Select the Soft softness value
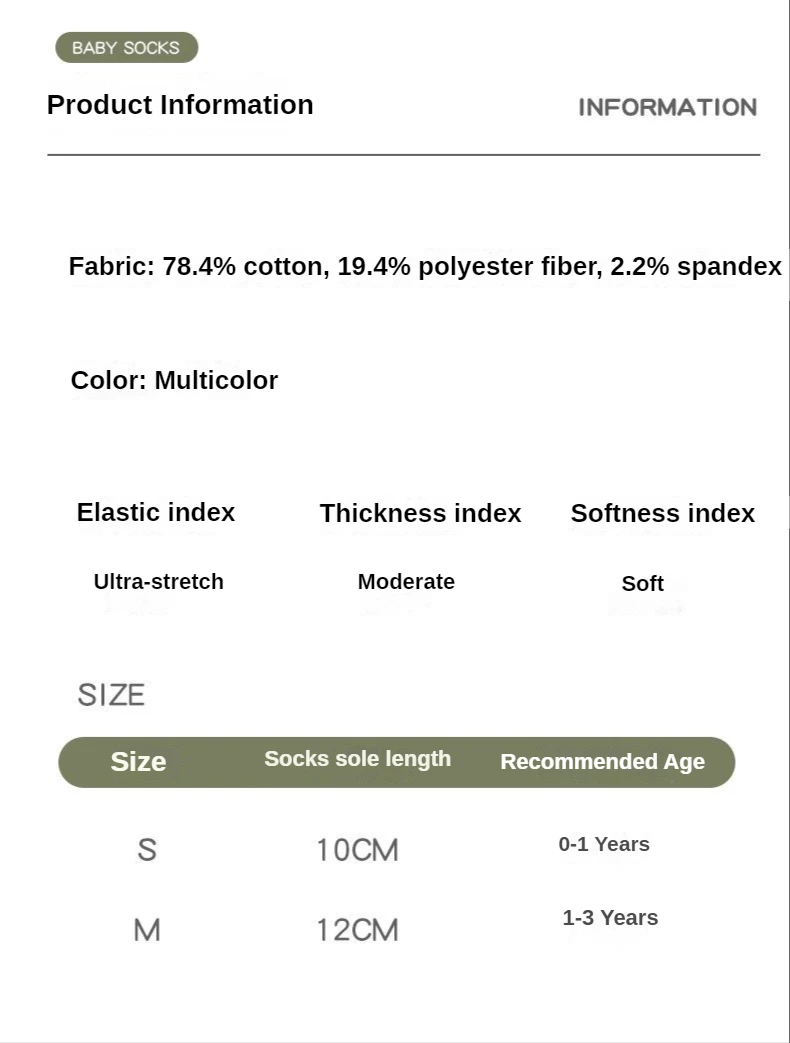Viewport: 790px width, 1043px height. pos(642,583)
